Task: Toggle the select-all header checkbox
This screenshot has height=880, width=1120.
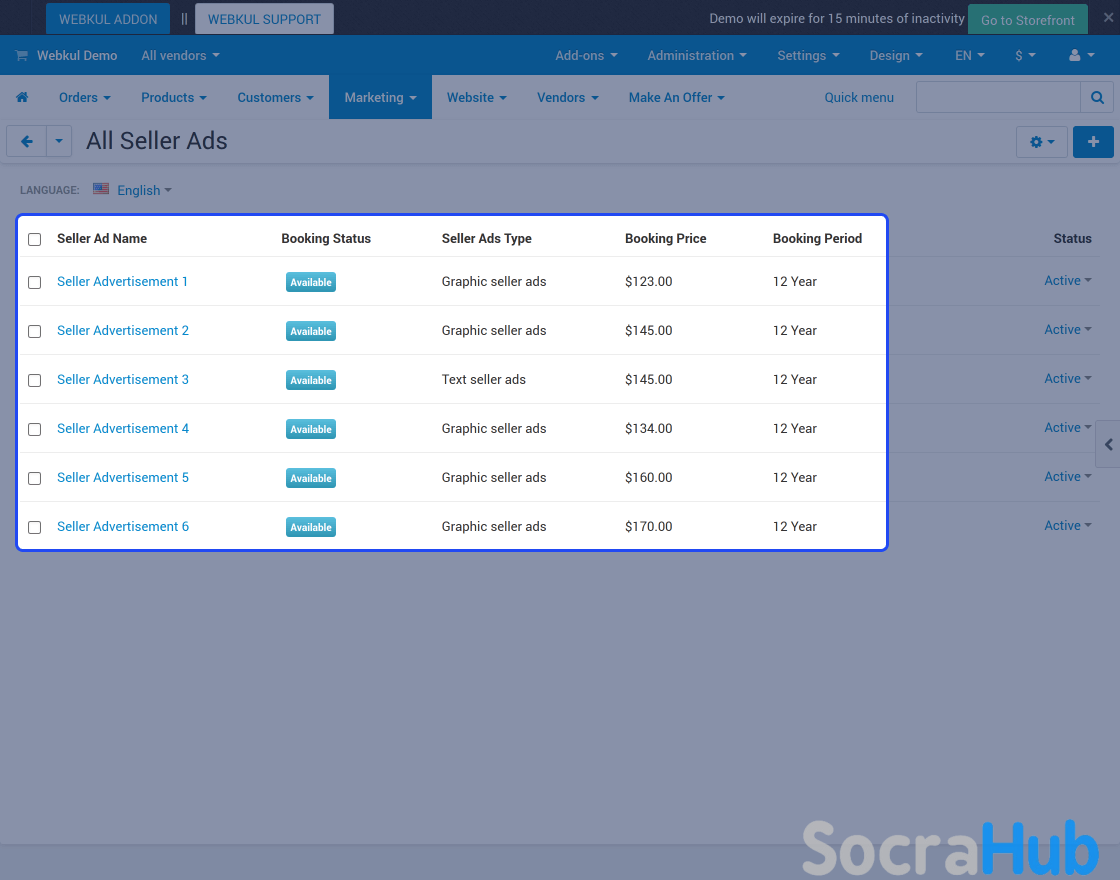Action: coord(35,240)
